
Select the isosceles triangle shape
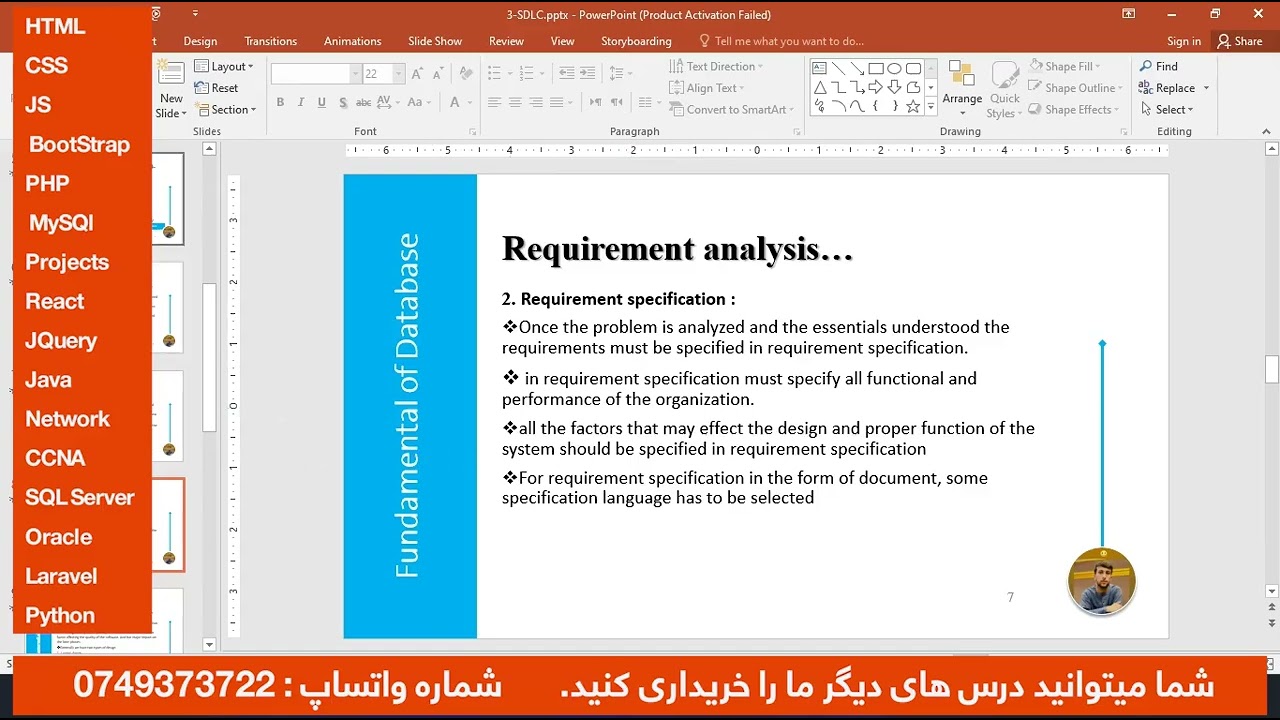tap(819, 87)
